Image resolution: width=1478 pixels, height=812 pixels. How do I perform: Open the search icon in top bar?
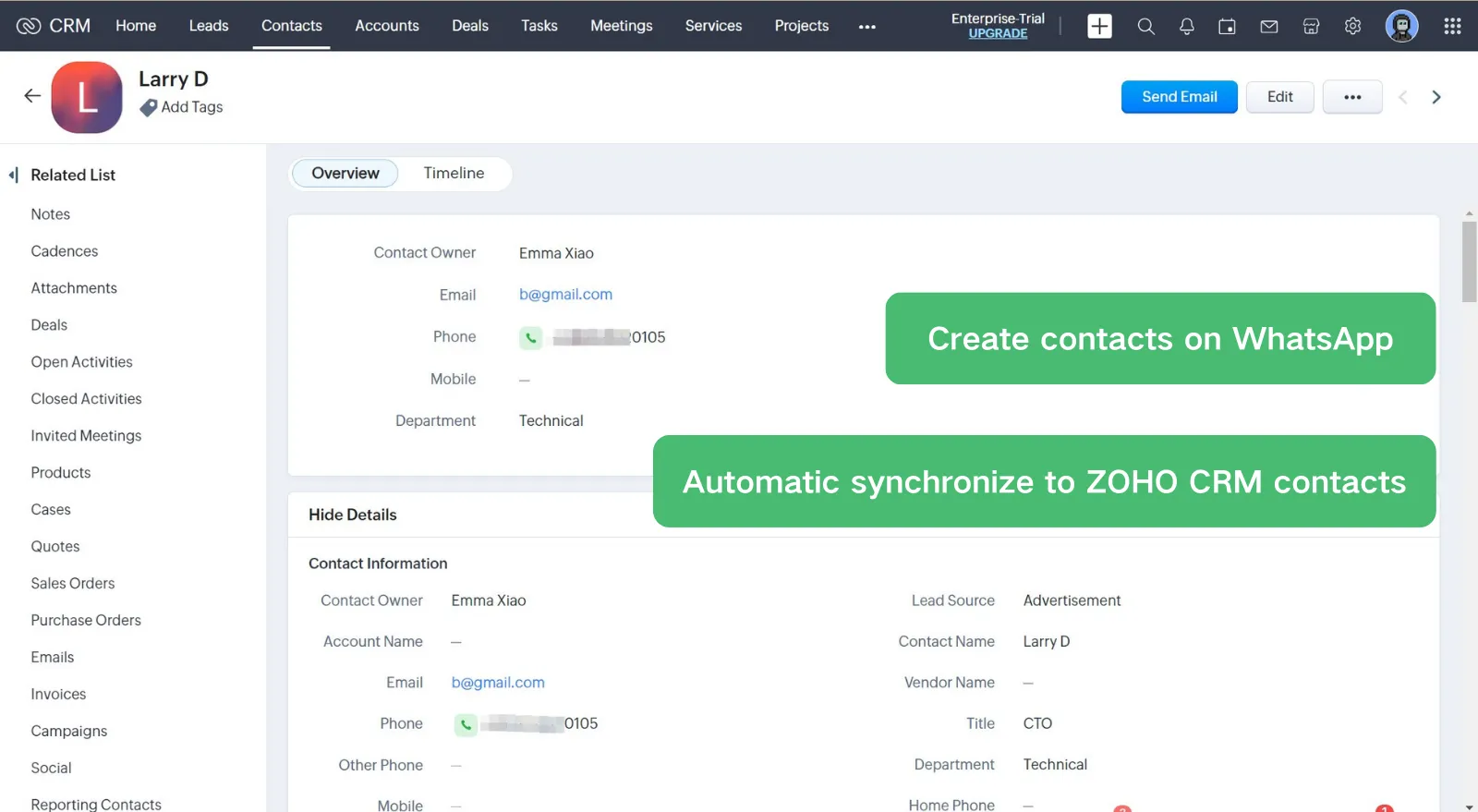1145,26
